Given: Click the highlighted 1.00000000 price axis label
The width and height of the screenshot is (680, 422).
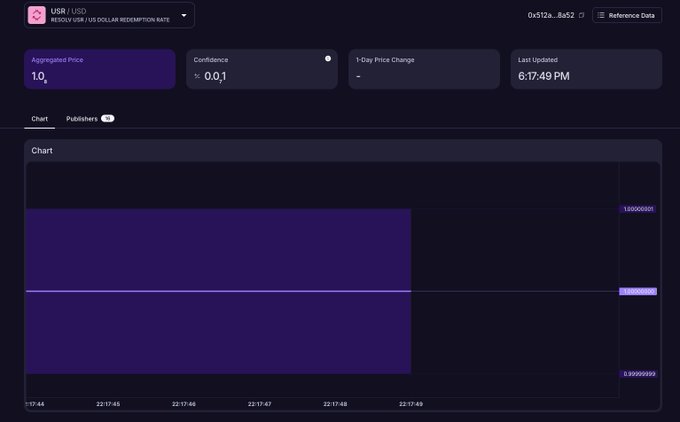Looking at the screenshot, I should [638, 291].
